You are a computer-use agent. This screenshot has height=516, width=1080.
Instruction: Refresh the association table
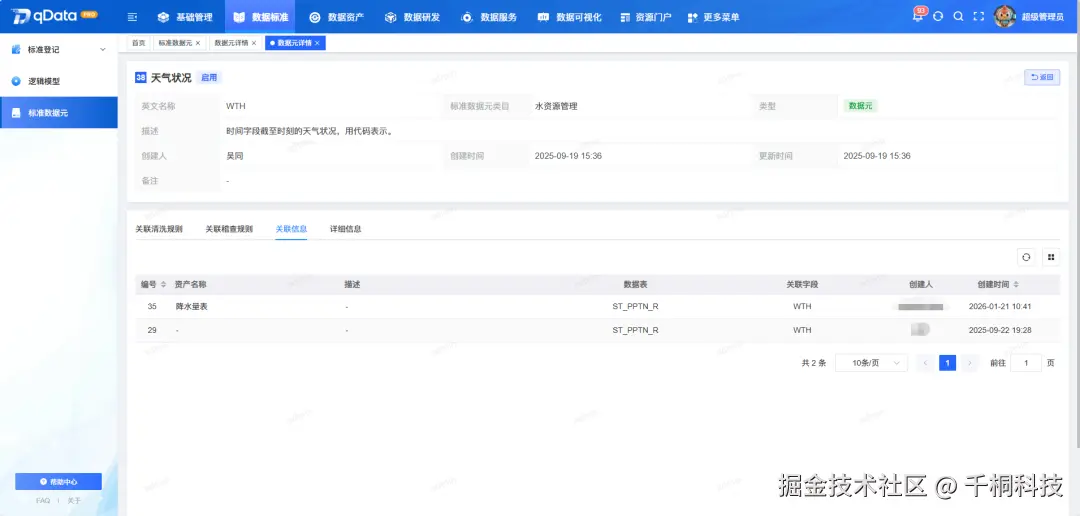[1026, 257]
